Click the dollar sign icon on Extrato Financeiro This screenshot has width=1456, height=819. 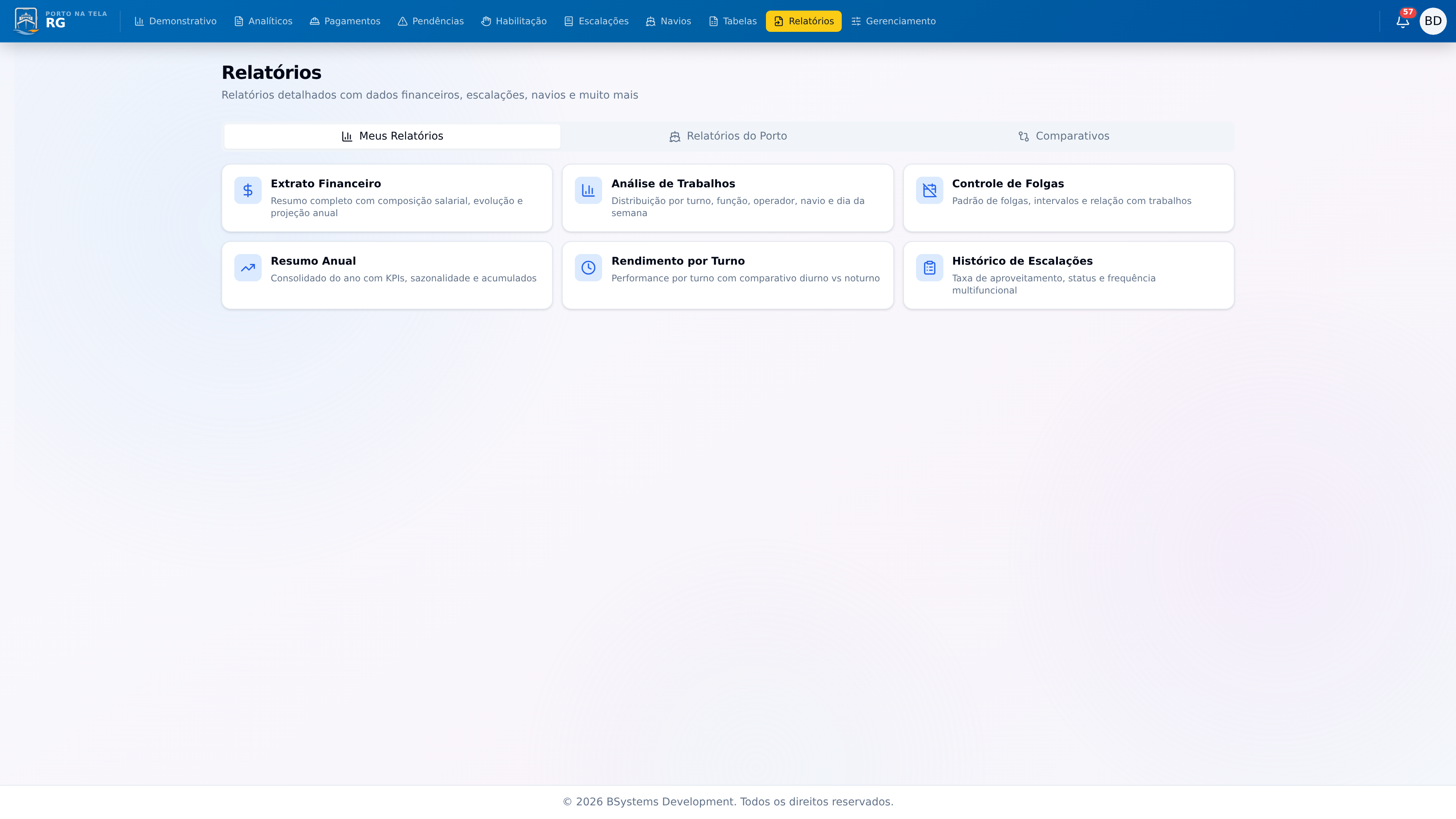tap(248, 190)
